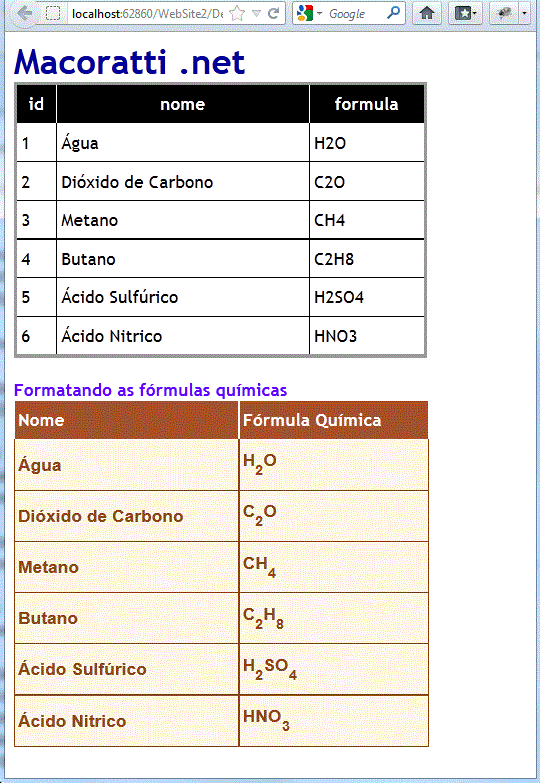Click the Google search engine icon
This screenshot has width=544, height=783.
305,13
